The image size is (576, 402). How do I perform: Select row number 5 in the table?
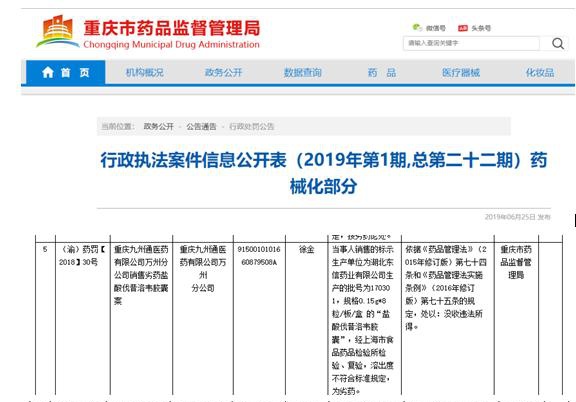click(x=45, y=250)
